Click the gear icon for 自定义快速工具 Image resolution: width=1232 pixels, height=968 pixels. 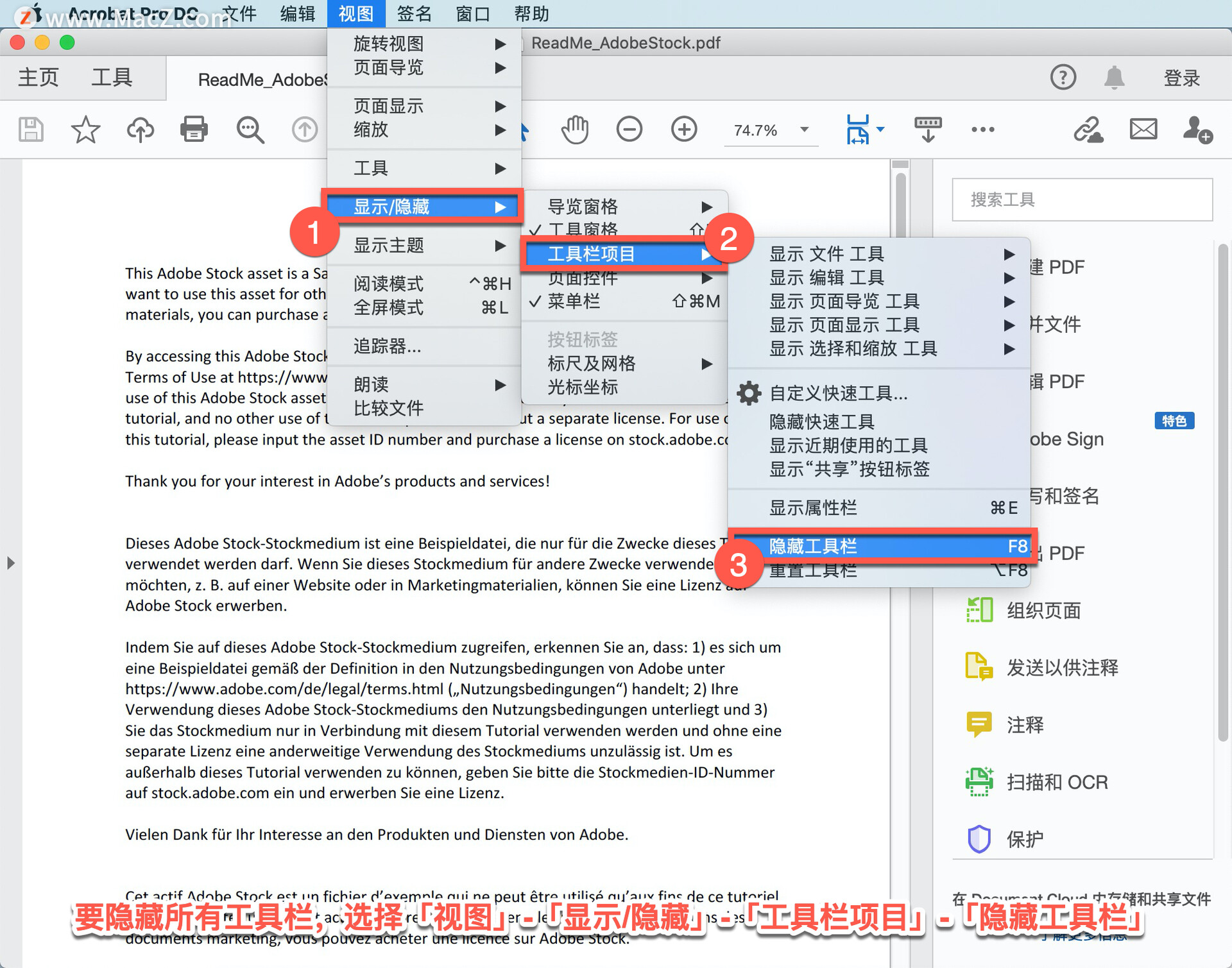[x=748, y=393]
